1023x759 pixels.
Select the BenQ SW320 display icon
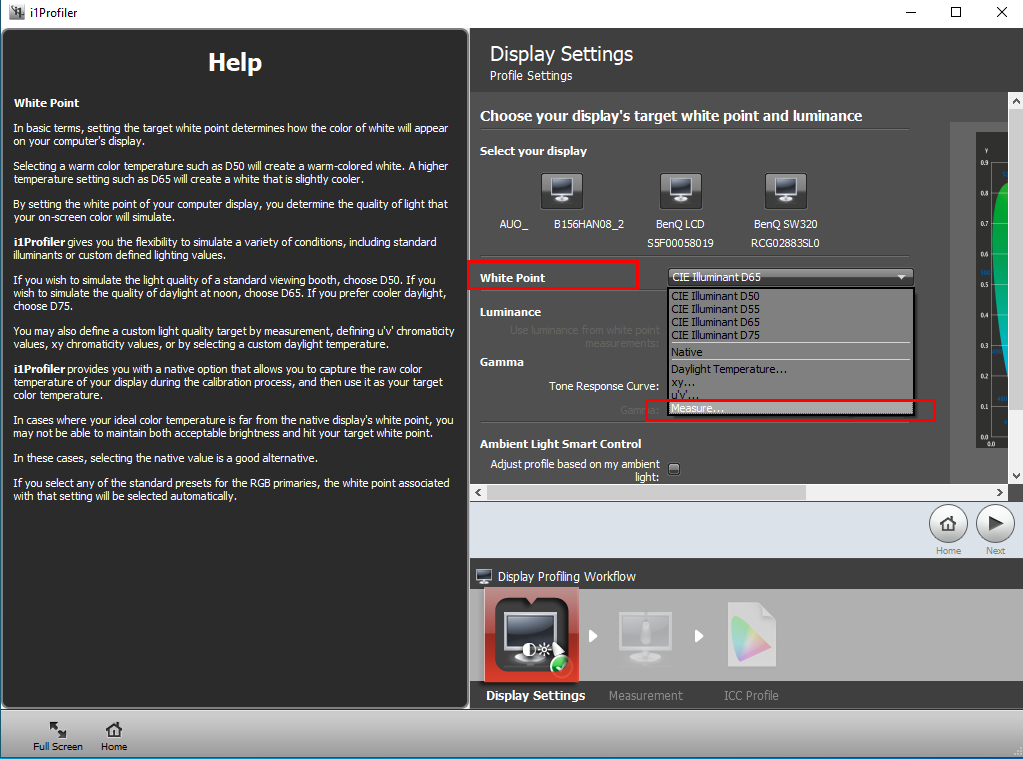786,191
